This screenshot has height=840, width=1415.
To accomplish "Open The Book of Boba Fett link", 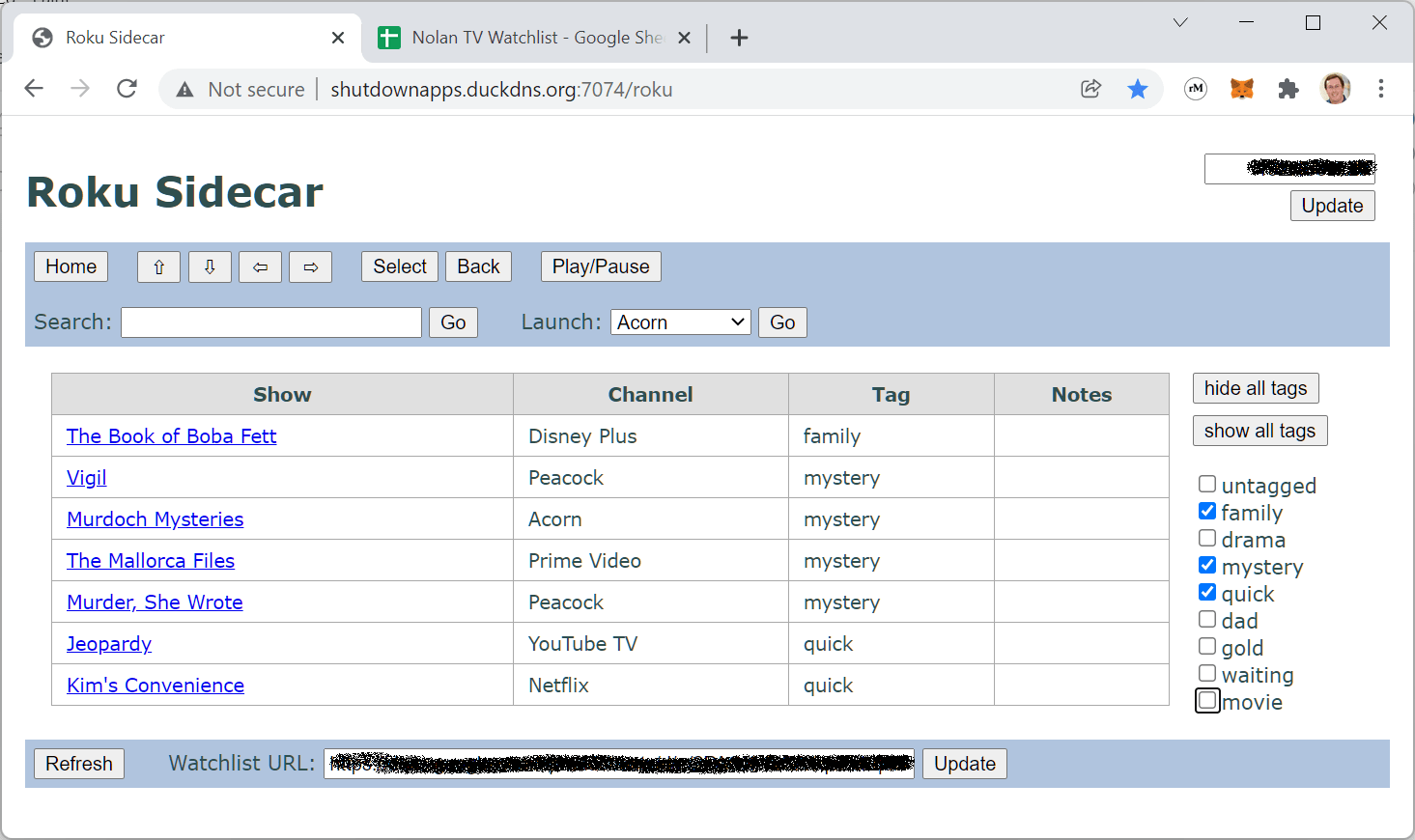I will [171, 436].
